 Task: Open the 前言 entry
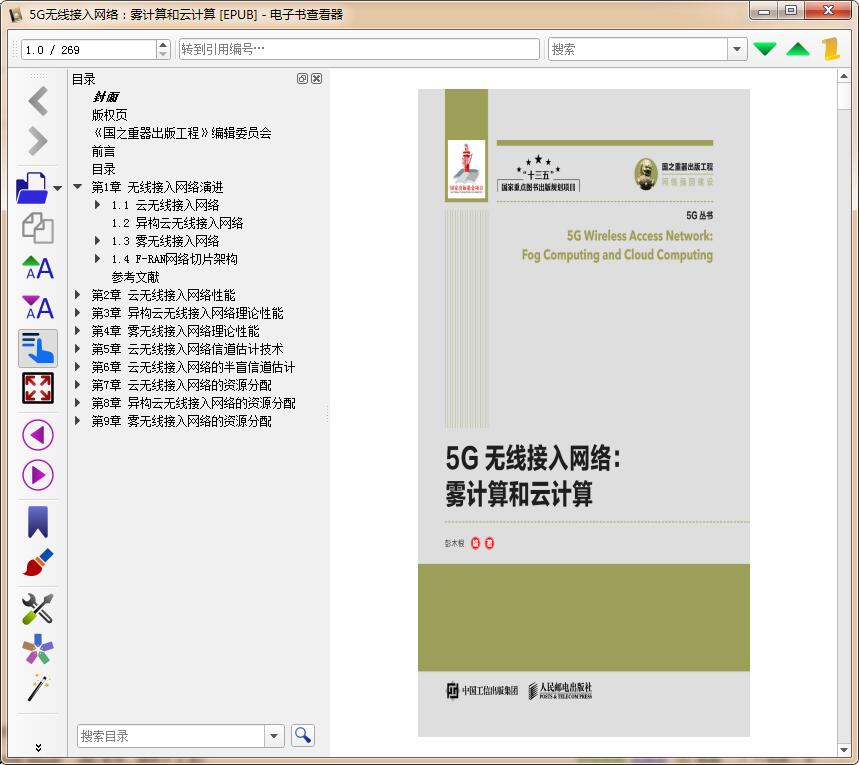[104, 151]
